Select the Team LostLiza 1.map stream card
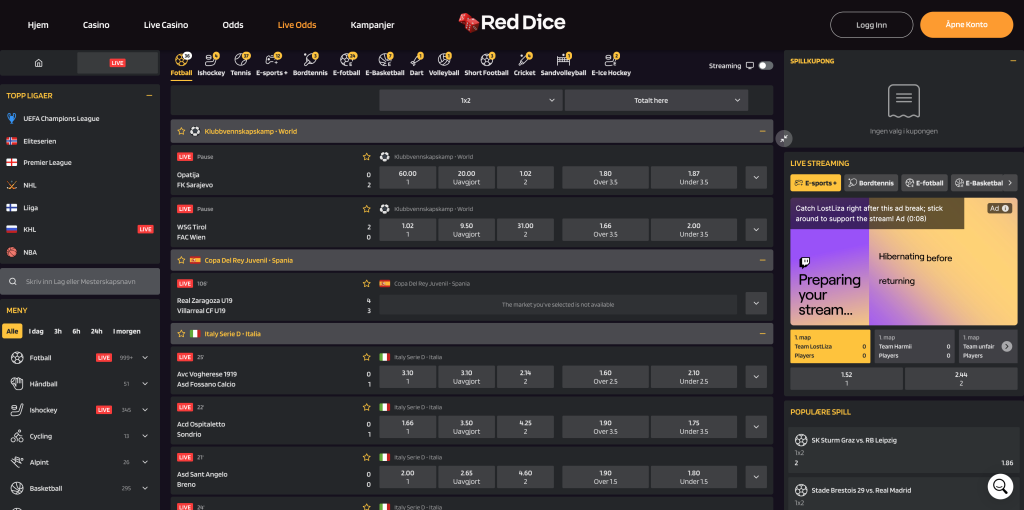1024x510 pixels. (830, 346)
